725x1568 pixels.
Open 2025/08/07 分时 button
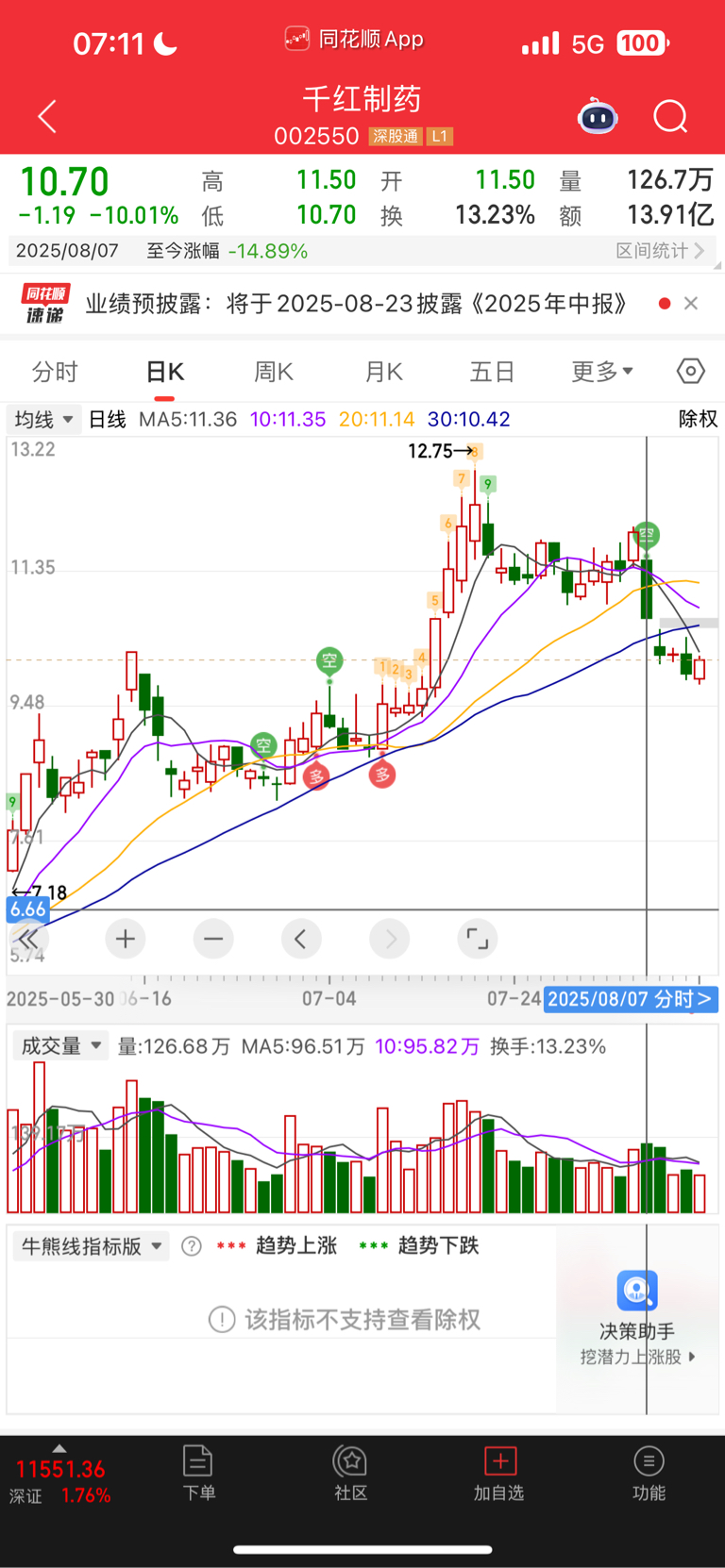point(630,999)
